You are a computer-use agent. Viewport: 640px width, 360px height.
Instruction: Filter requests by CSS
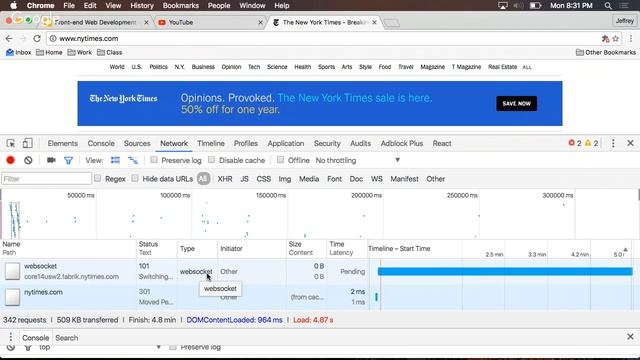tap(264, 179)
